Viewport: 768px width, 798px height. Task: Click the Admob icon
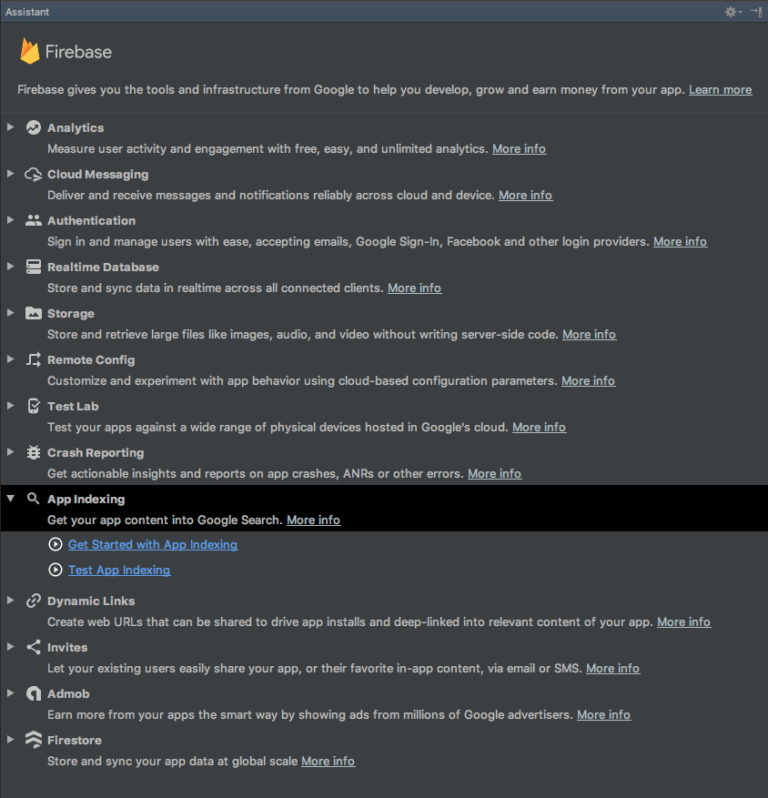[x=34, y=693]
